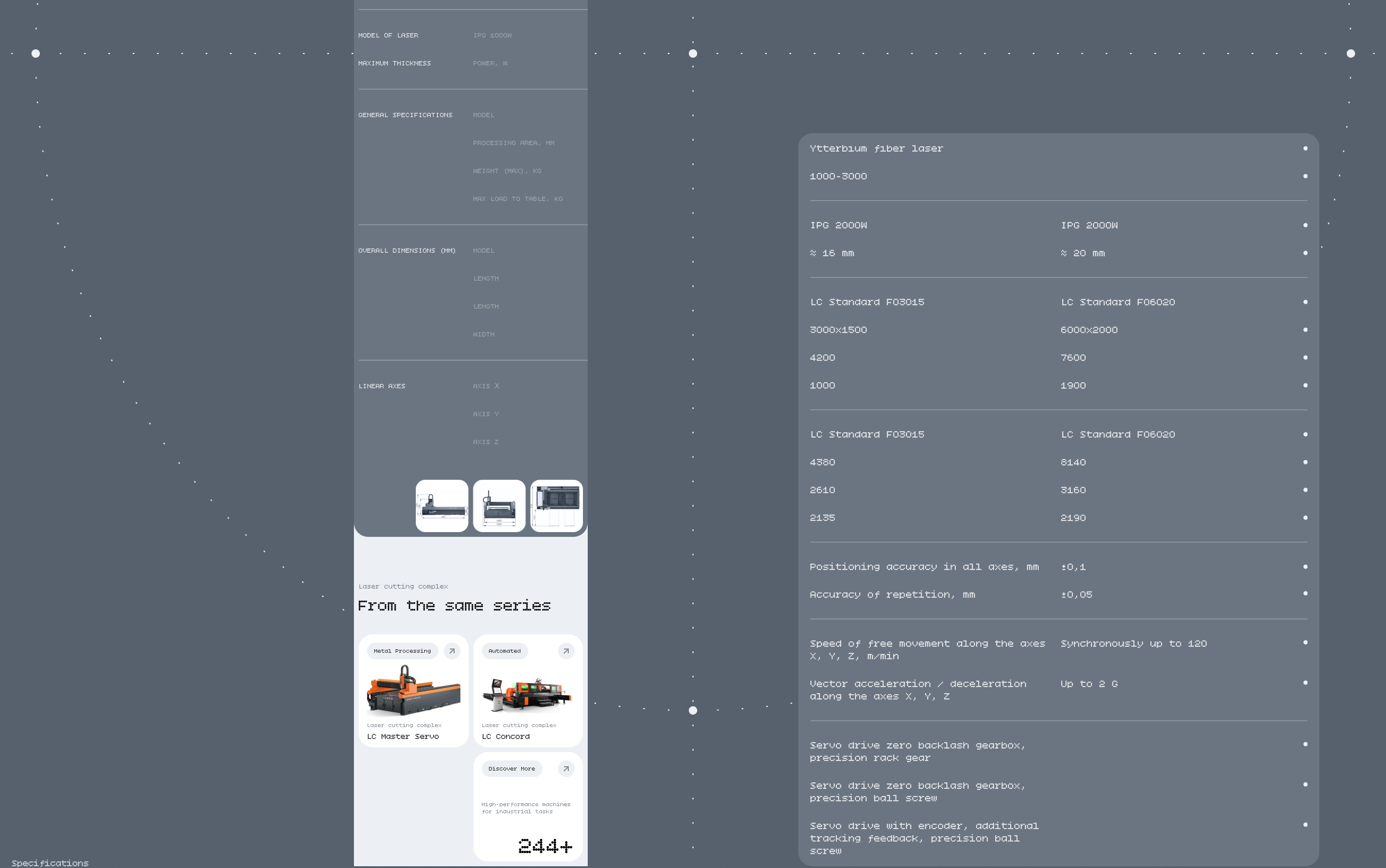Image resolution: width=1386 pixels, height=868 pixels.
Task: Open the top-view machine layout thumbnail
Action: [x=556, y=506]
